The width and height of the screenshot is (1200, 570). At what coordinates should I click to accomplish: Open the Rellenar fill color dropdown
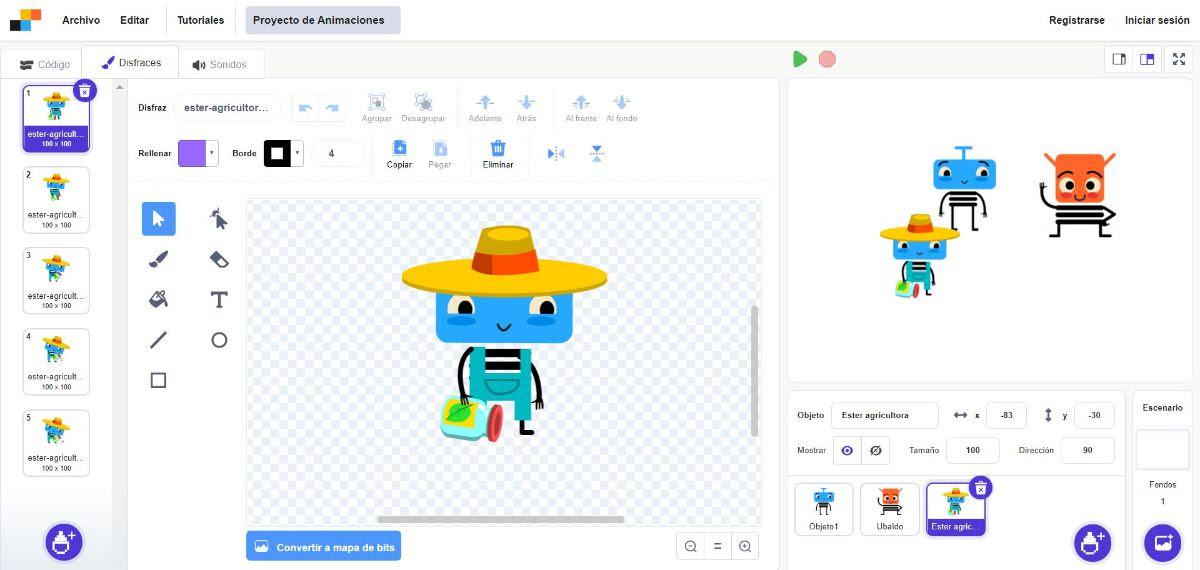click(x=212, y=154)
